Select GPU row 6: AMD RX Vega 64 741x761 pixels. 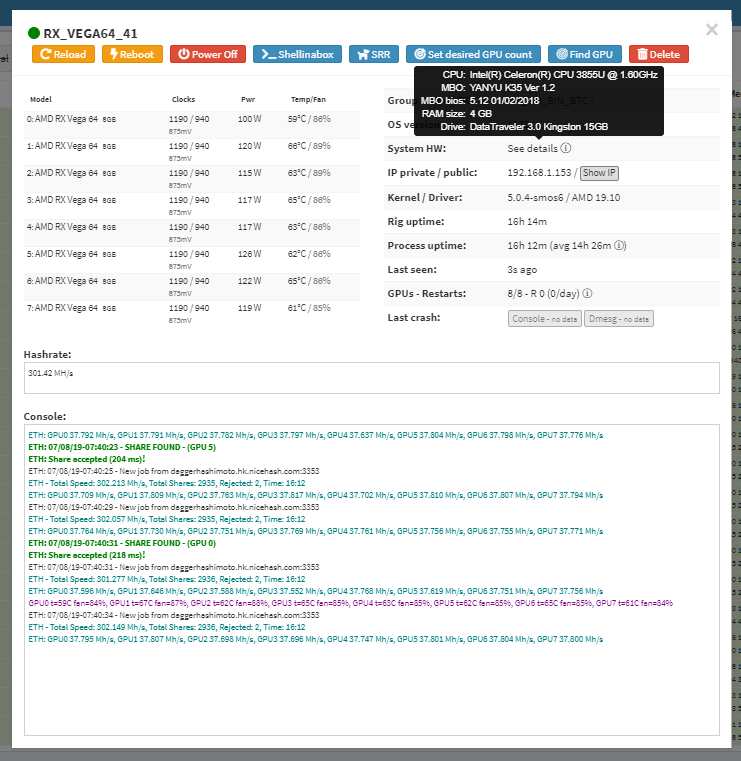click(192, 287)
